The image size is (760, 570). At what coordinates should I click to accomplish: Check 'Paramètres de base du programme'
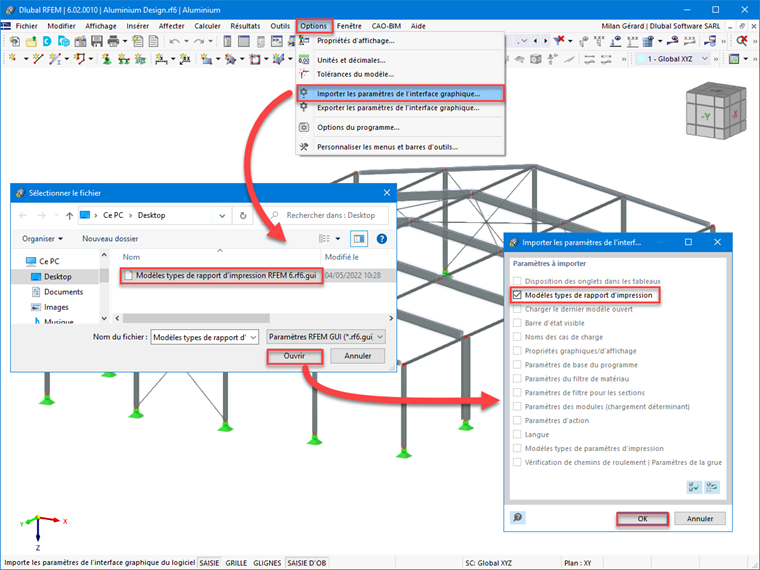pyautogui.click(x=517, y=365)
